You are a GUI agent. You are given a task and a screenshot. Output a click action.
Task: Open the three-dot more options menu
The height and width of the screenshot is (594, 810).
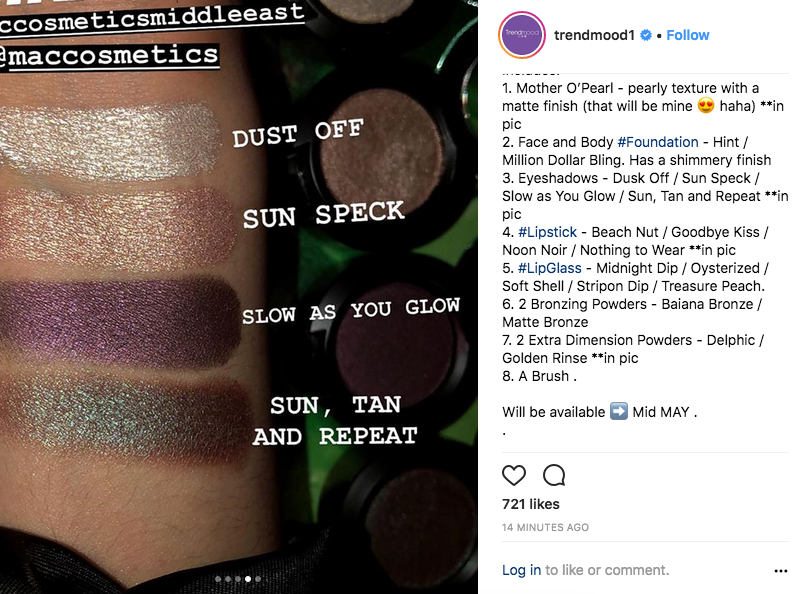781,571
